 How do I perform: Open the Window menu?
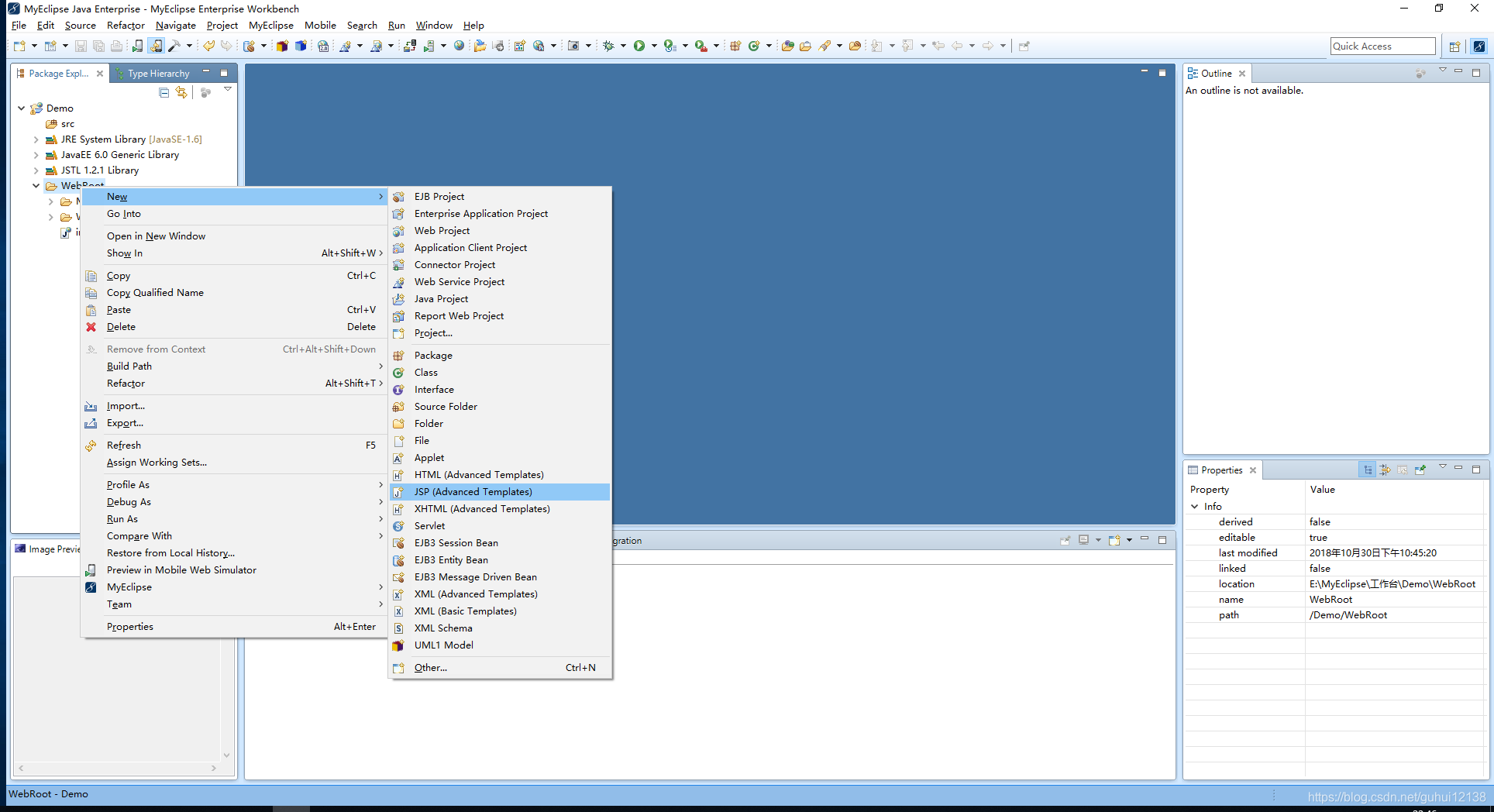434,26
